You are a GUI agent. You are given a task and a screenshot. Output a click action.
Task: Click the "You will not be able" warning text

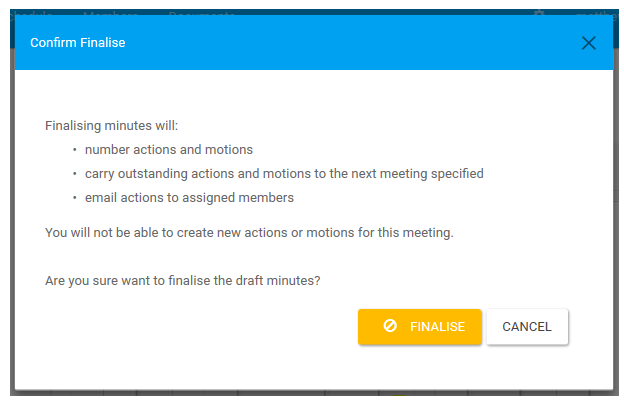249,233
